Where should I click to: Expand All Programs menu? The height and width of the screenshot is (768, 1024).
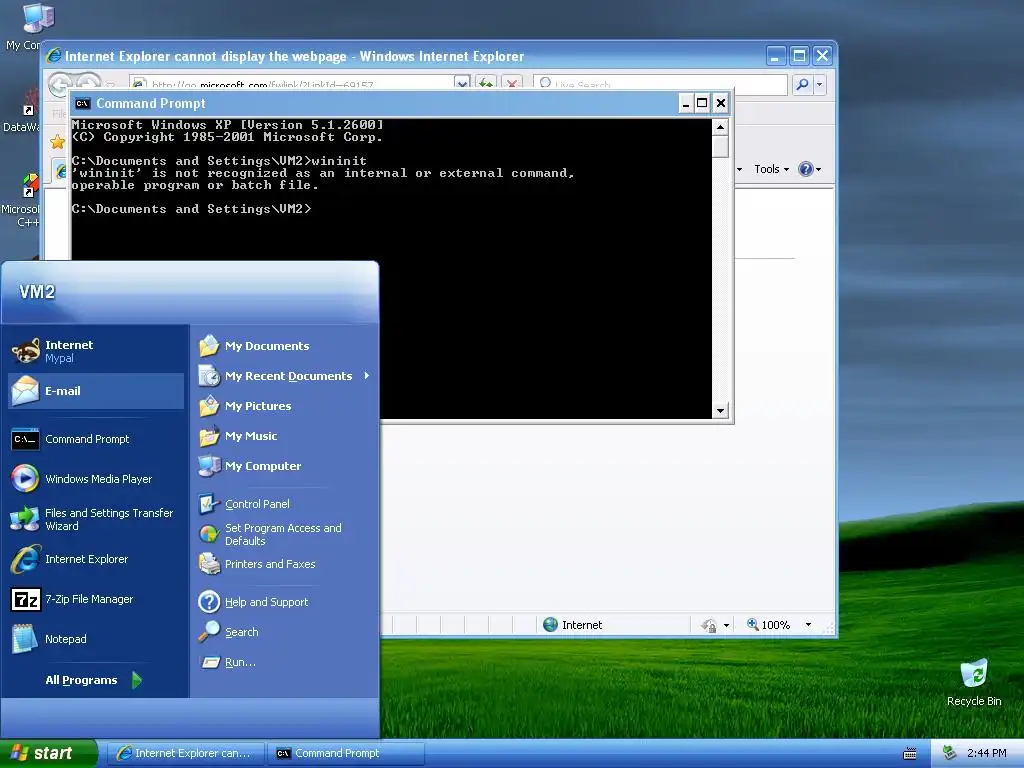tap(93, 680)
